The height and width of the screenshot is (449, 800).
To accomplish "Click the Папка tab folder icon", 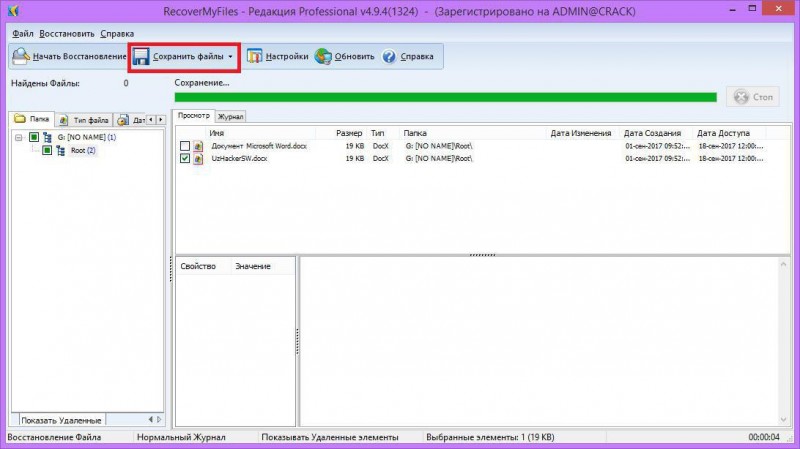I will pyautogui.click(x=20, y=119).
